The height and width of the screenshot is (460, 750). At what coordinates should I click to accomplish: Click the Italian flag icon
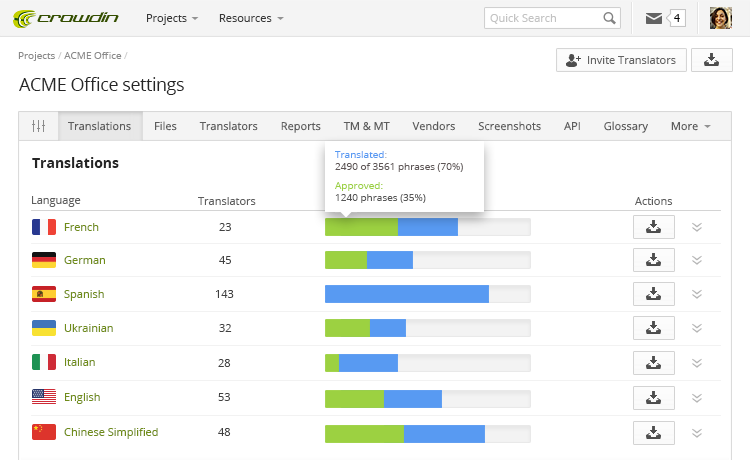44,362
